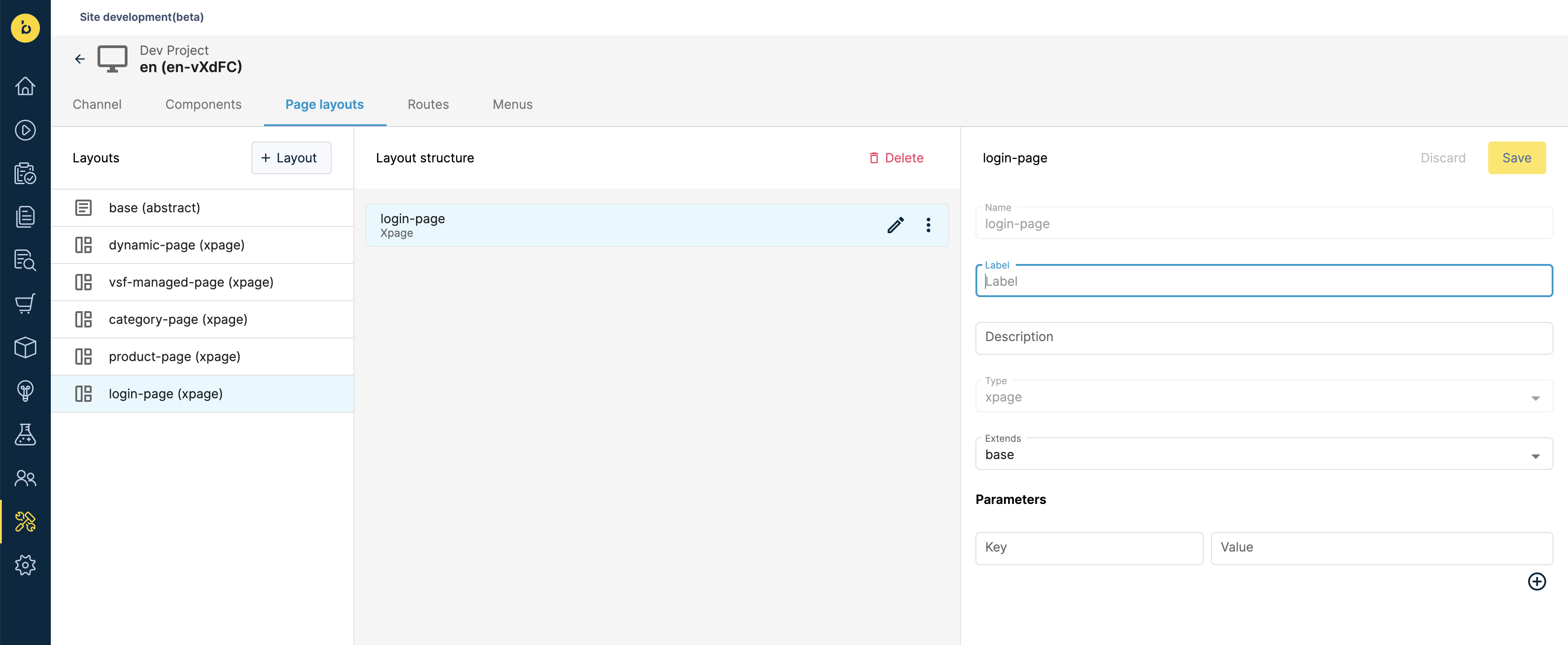The height and width of the screenshot is (645, 1568).
Task: Select the Page layouts tab
Action: (324, 105)
